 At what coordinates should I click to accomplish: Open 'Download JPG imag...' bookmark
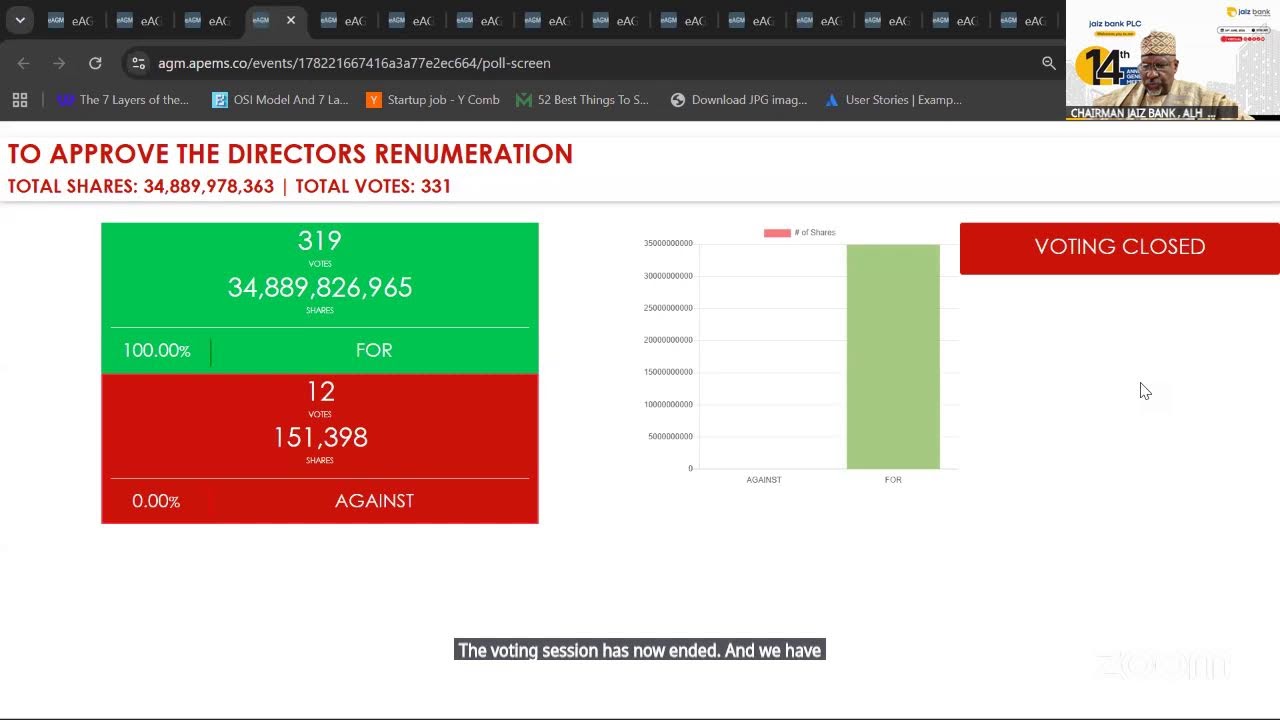pyautogui.click(x=739, y=100)
